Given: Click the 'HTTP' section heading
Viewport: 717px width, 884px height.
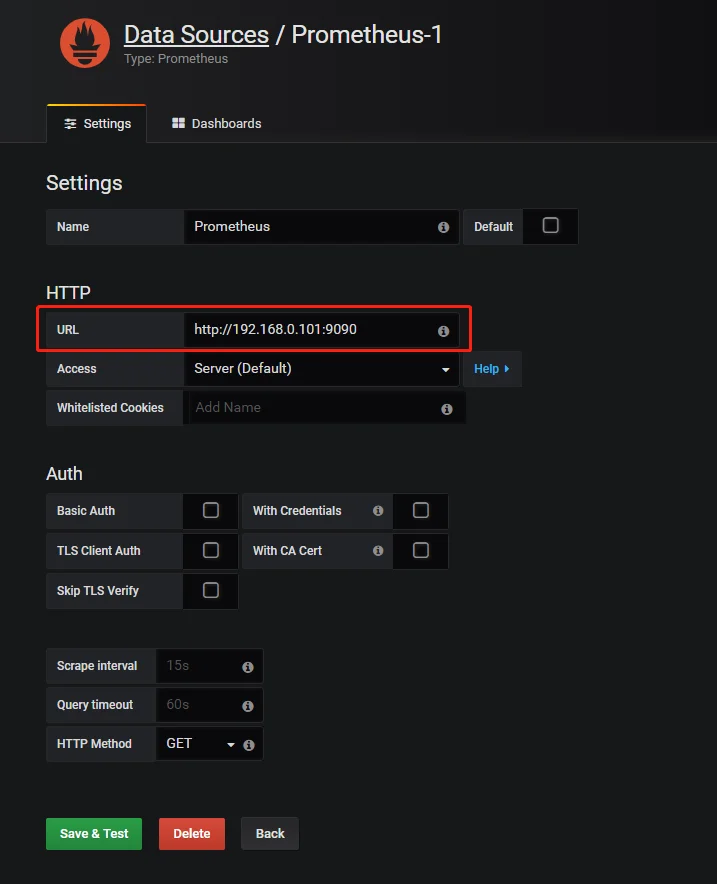Looking at the screenshot, I should click(68, 293).
